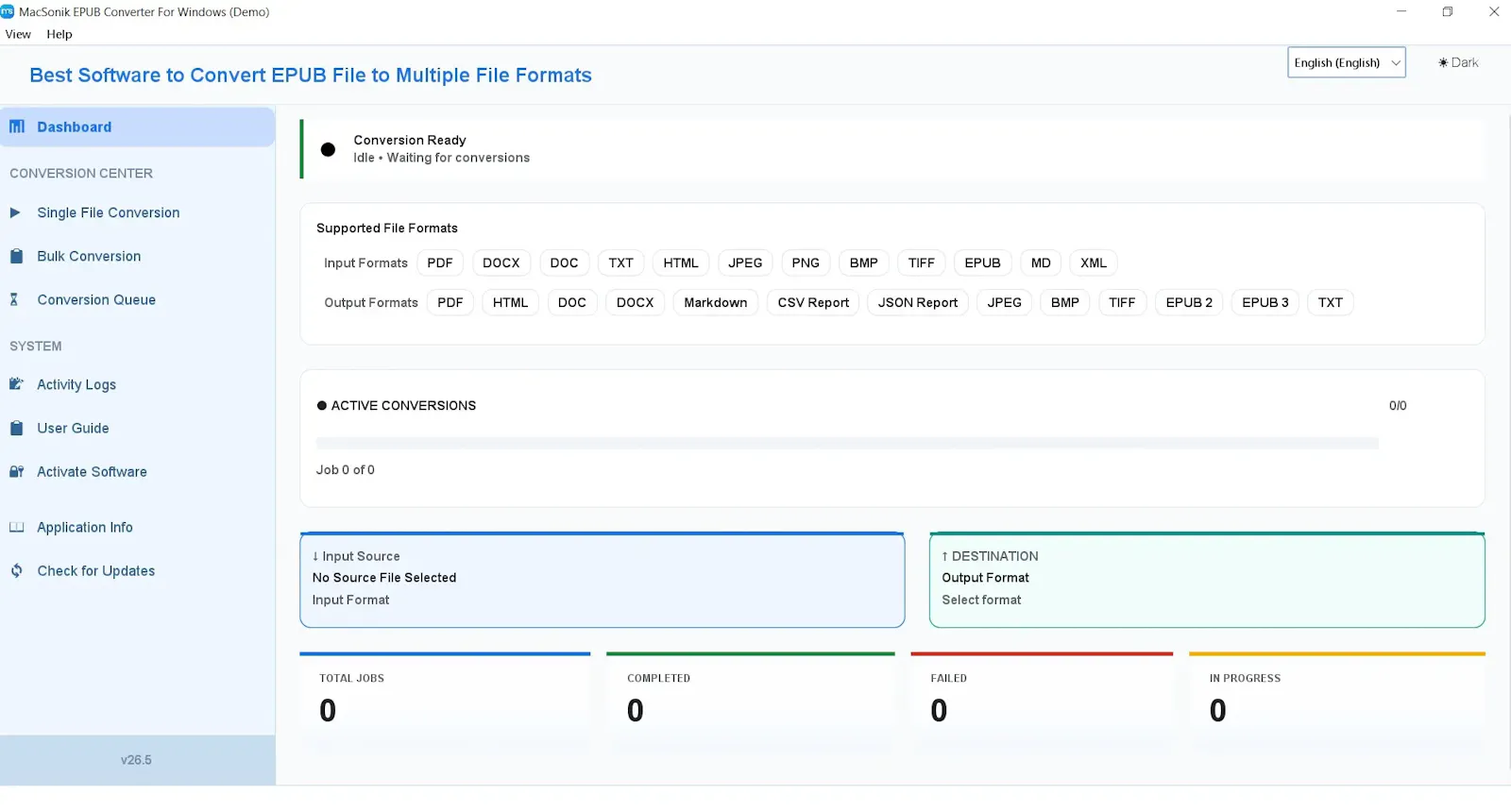Click the Failed counter card
Screen dimensions: 1511x812
1042,701
